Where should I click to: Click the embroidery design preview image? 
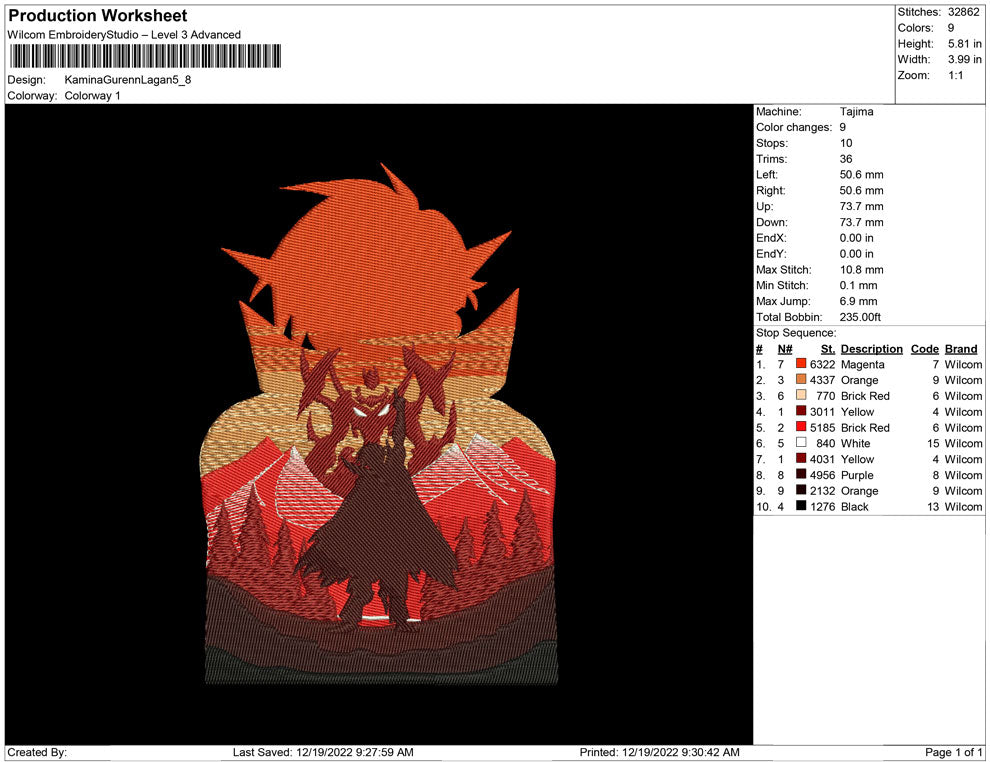click(x=381, y=424)
